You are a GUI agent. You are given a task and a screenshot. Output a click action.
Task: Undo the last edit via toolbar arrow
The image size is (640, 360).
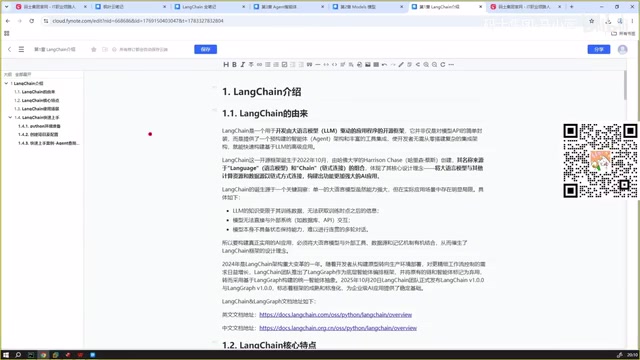coord(384,64)
